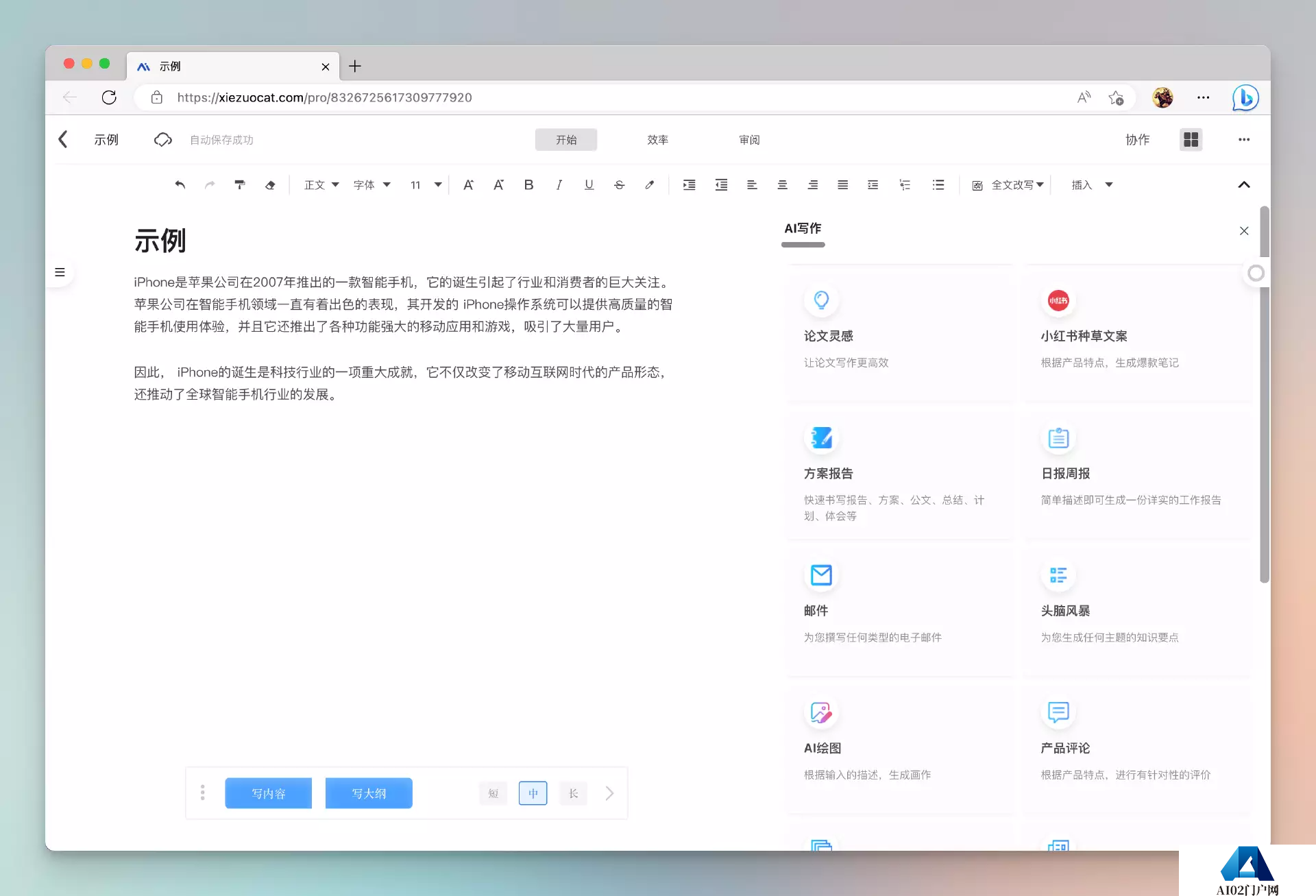Image resolution: width=1316 pixels, height=896 pixels.
Task: Expand the 全文改写 dropdown
Action: [1008, 184]
